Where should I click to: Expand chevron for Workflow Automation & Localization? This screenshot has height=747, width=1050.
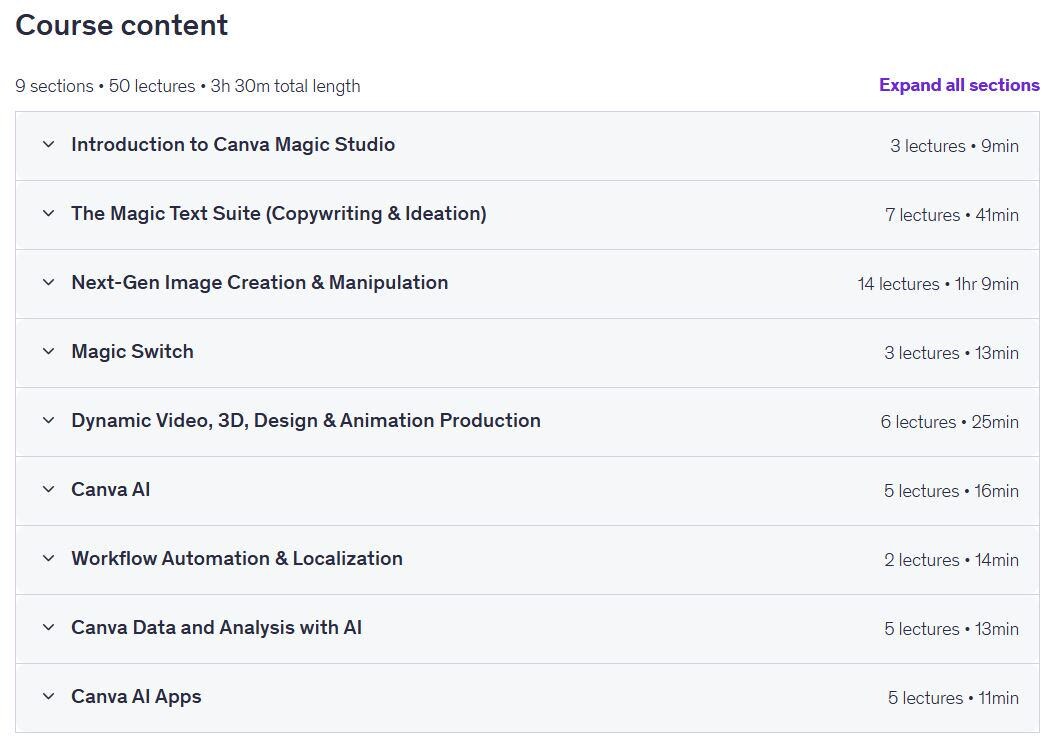[48, 558]
